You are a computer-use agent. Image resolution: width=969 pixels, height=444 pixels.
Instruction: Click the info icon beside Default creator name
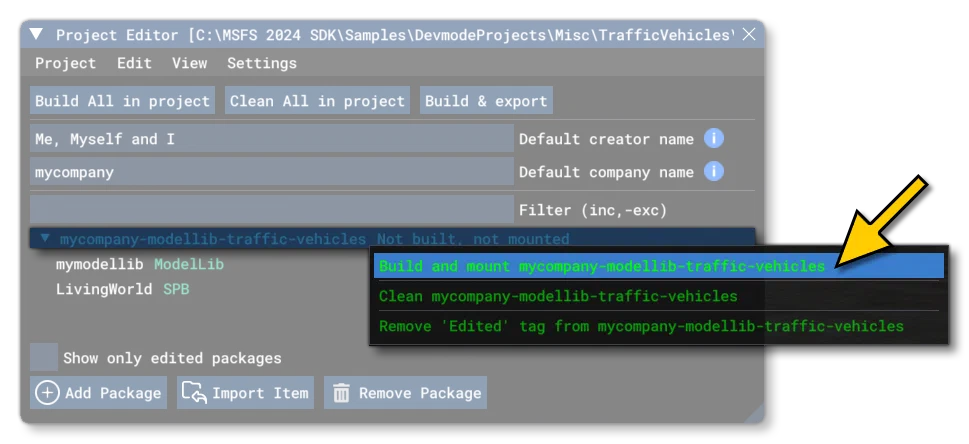coord(713,139)
